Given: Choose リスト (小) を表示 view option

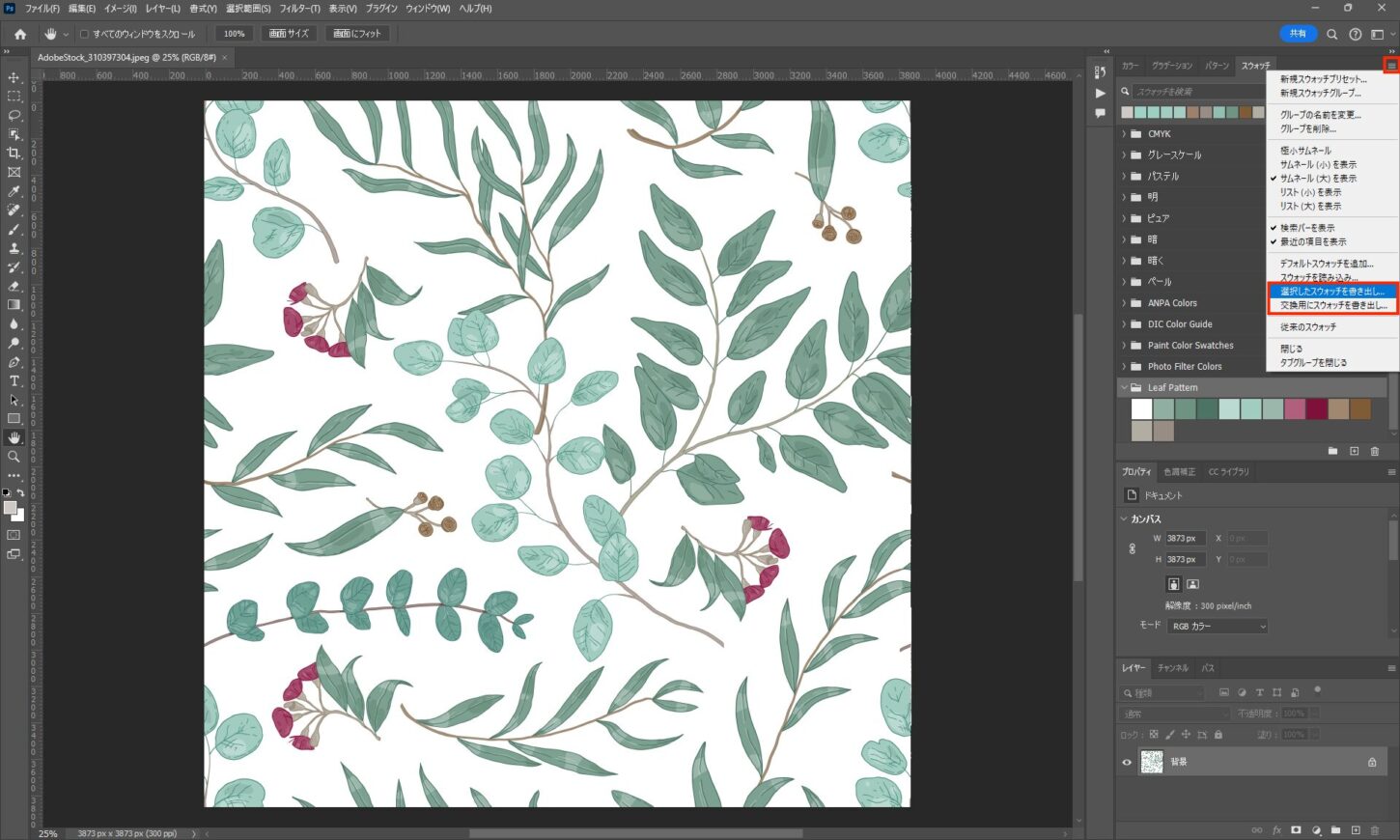Looking at the screenshot, I should pyautogui.click(x=1310, y=192).
